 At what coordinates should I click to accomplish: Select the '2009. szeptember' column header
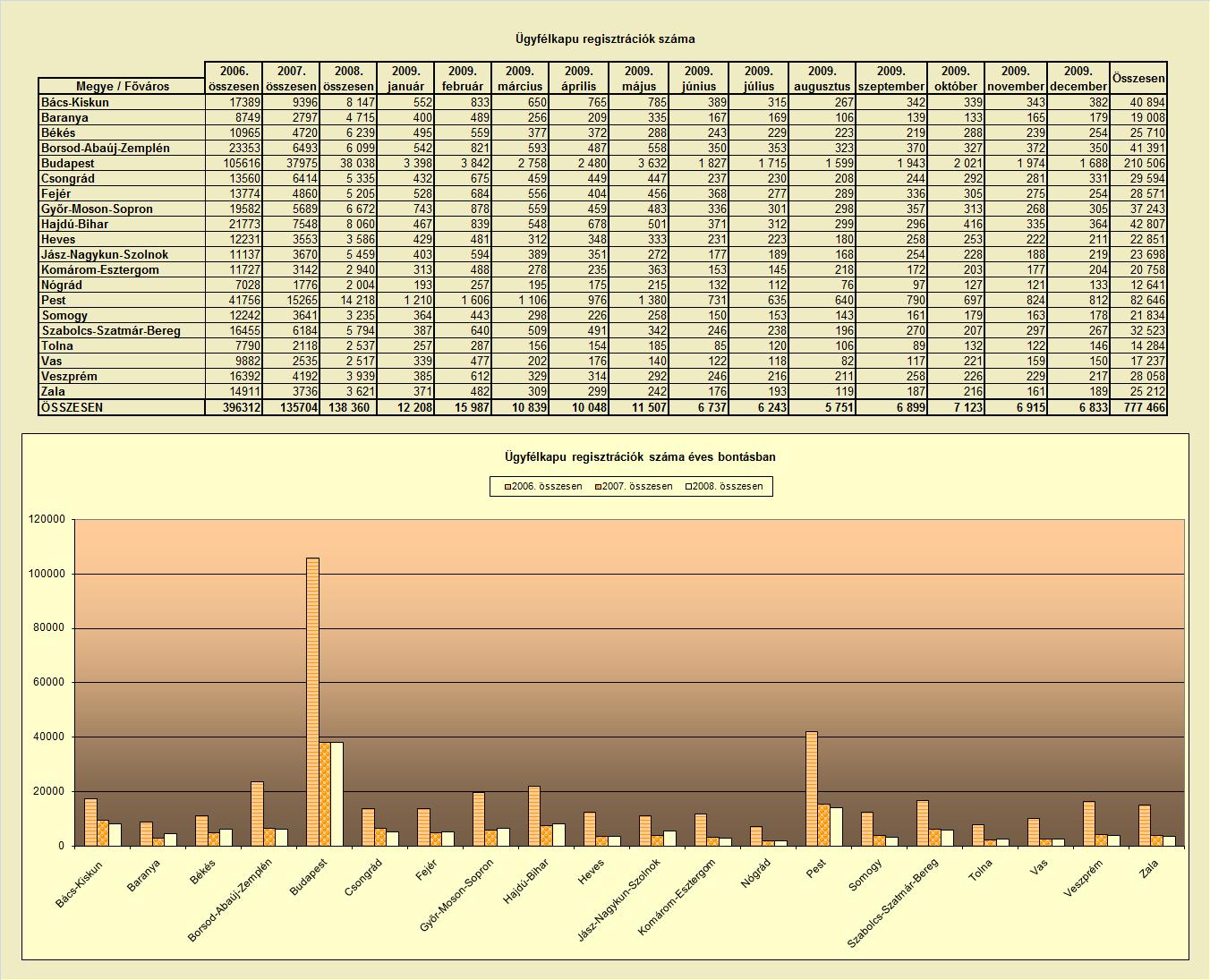(x=891, y=78)
